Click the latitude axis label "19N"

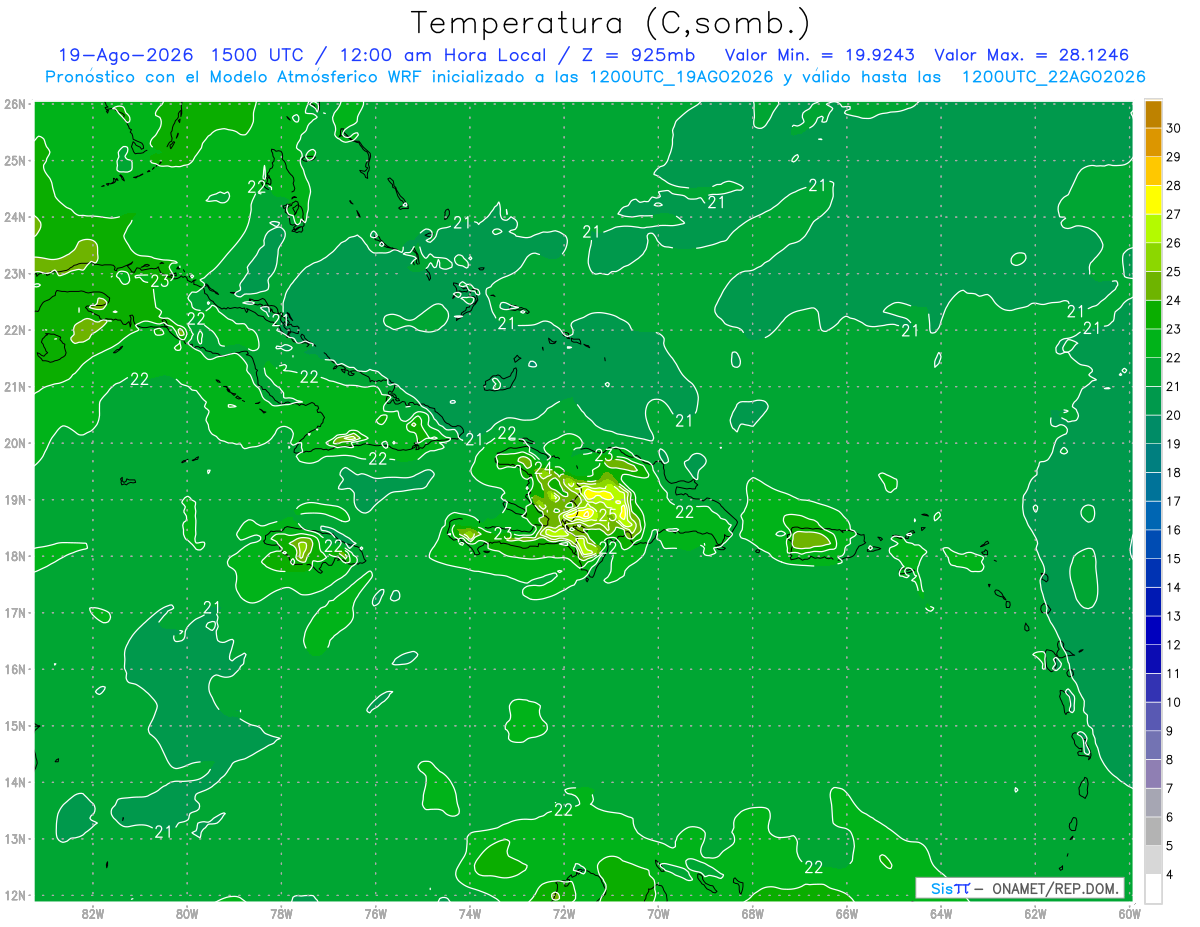coord(14,500)
